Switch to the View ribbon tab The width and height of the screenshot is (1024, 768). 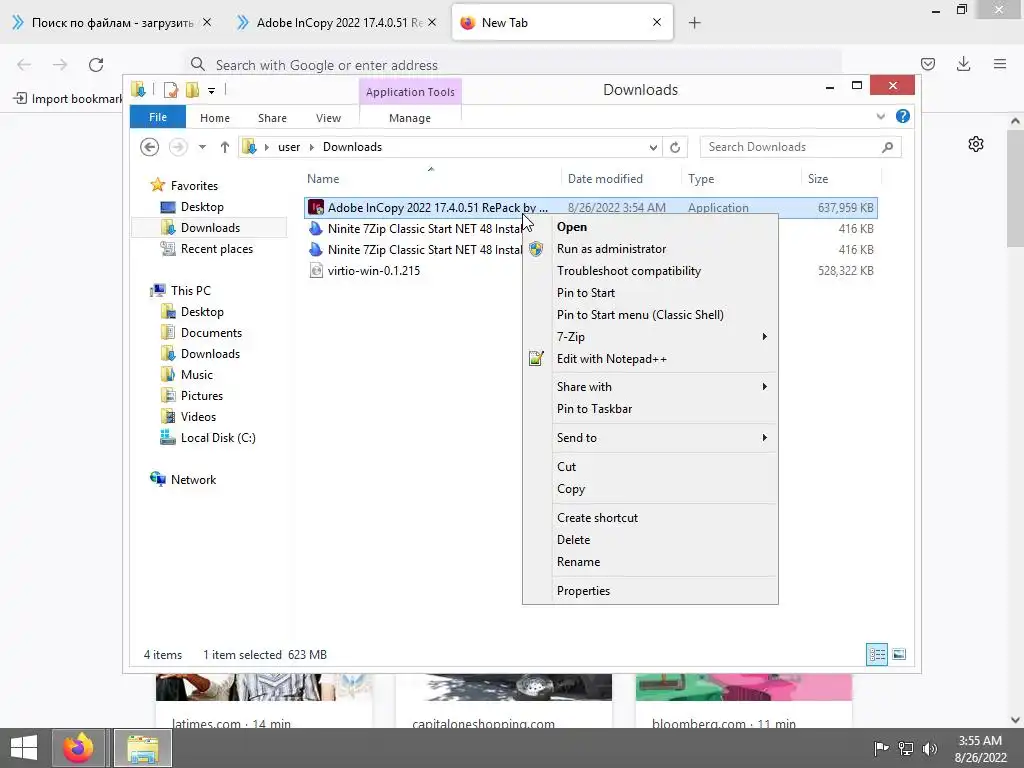click(x=328, y=118)
